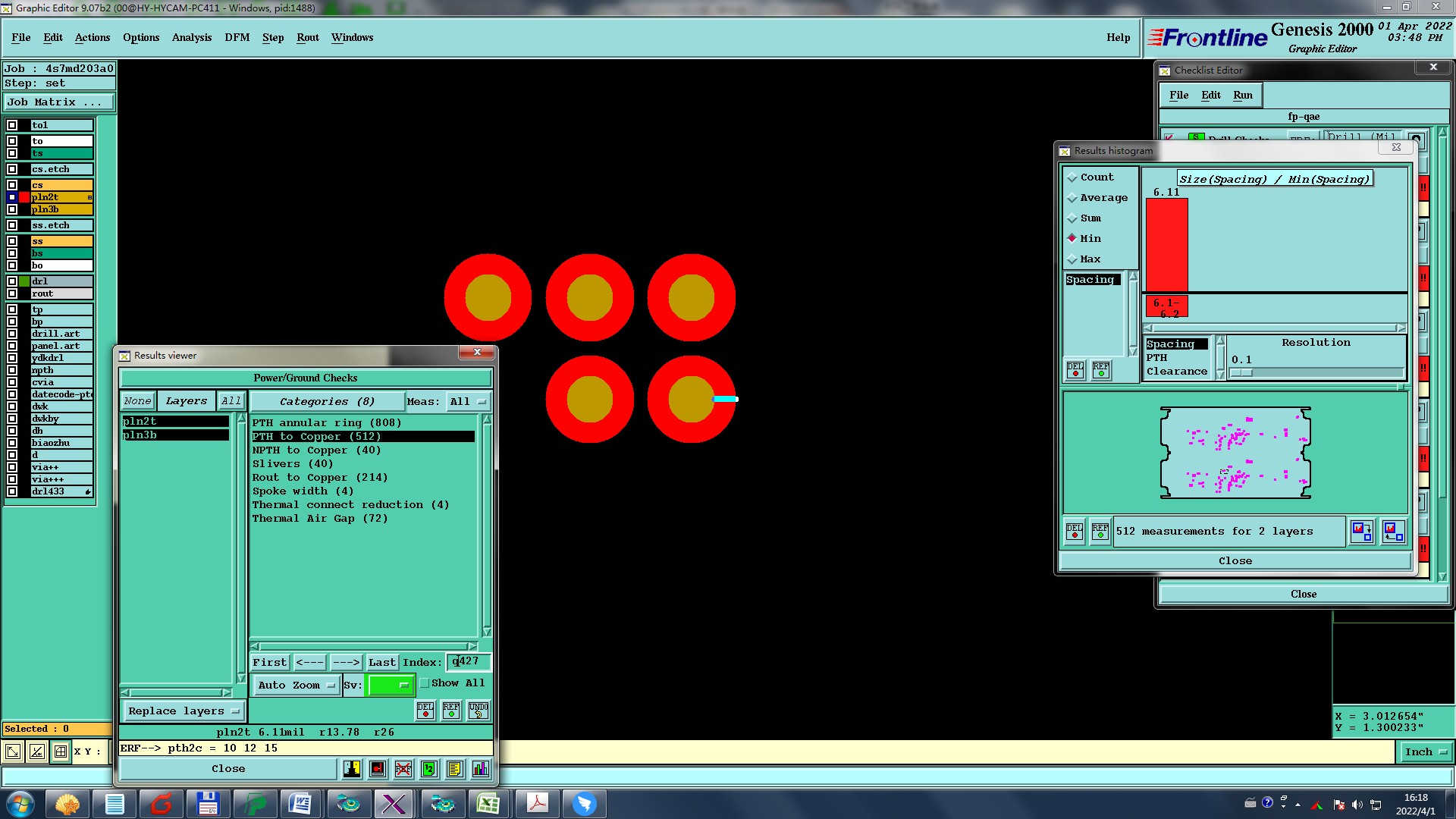Screen dimensions: 1456x819
Task: Click the Last navigation button
Action: [381, 663]
